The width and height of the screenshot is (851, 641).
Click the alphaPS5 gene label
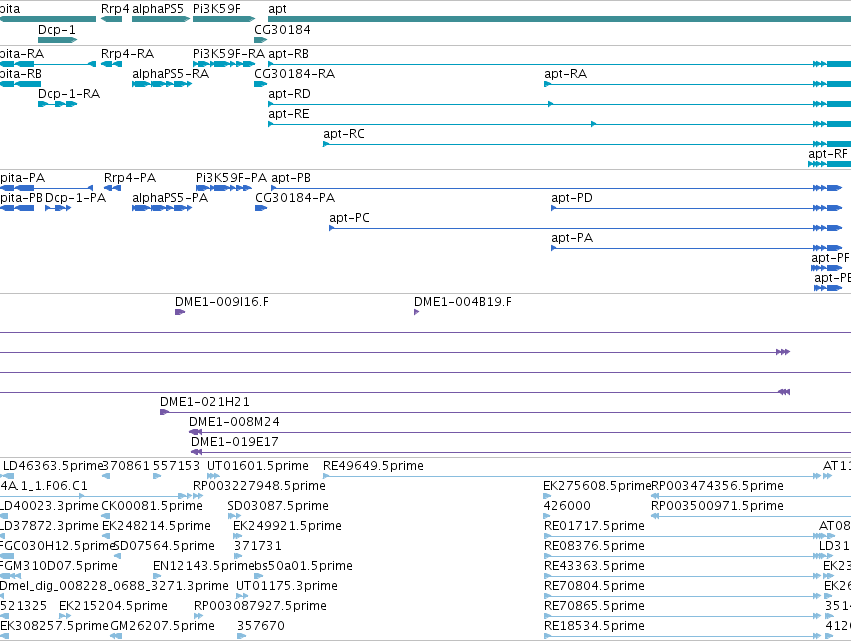coord(158,9)
